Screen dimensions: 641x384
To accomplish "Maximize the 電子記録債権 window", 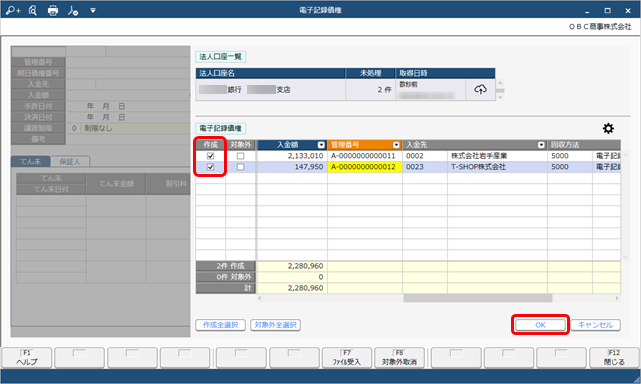I will pyautogui.click(x=607, y=11).
